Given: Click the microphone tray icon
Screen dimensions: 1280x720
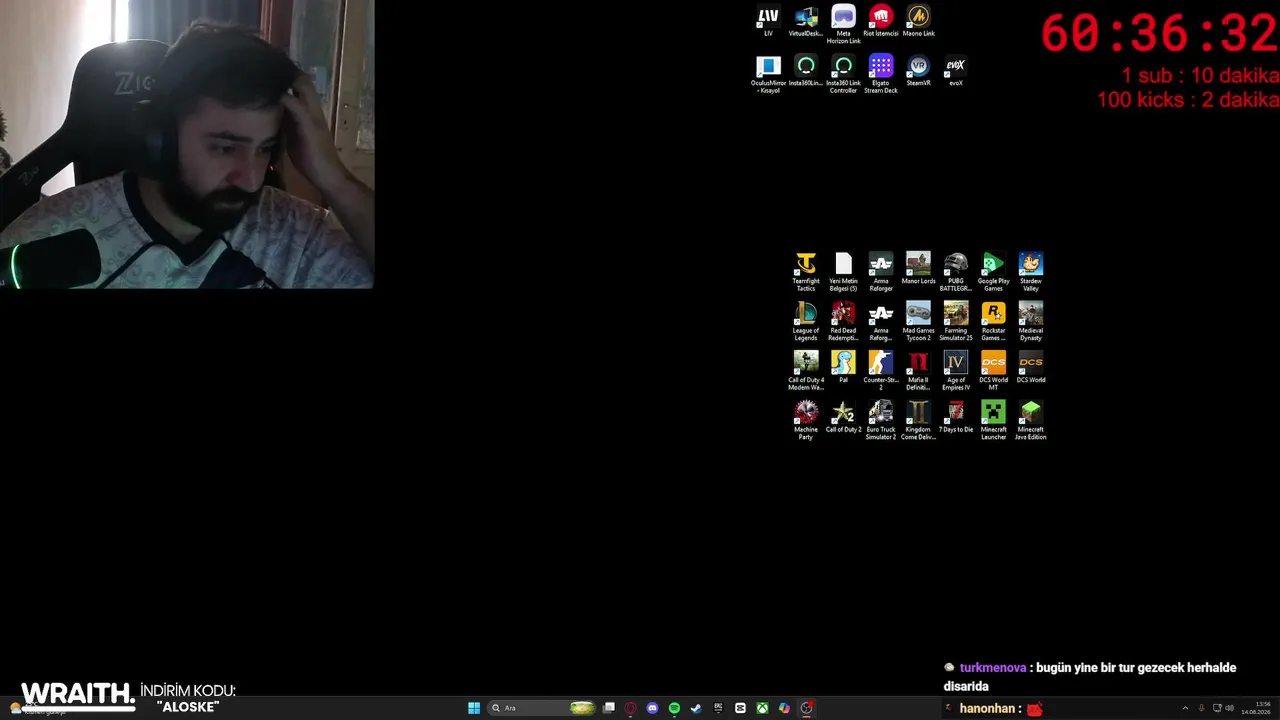Looking at the screenshot, I should (1201, 708).
